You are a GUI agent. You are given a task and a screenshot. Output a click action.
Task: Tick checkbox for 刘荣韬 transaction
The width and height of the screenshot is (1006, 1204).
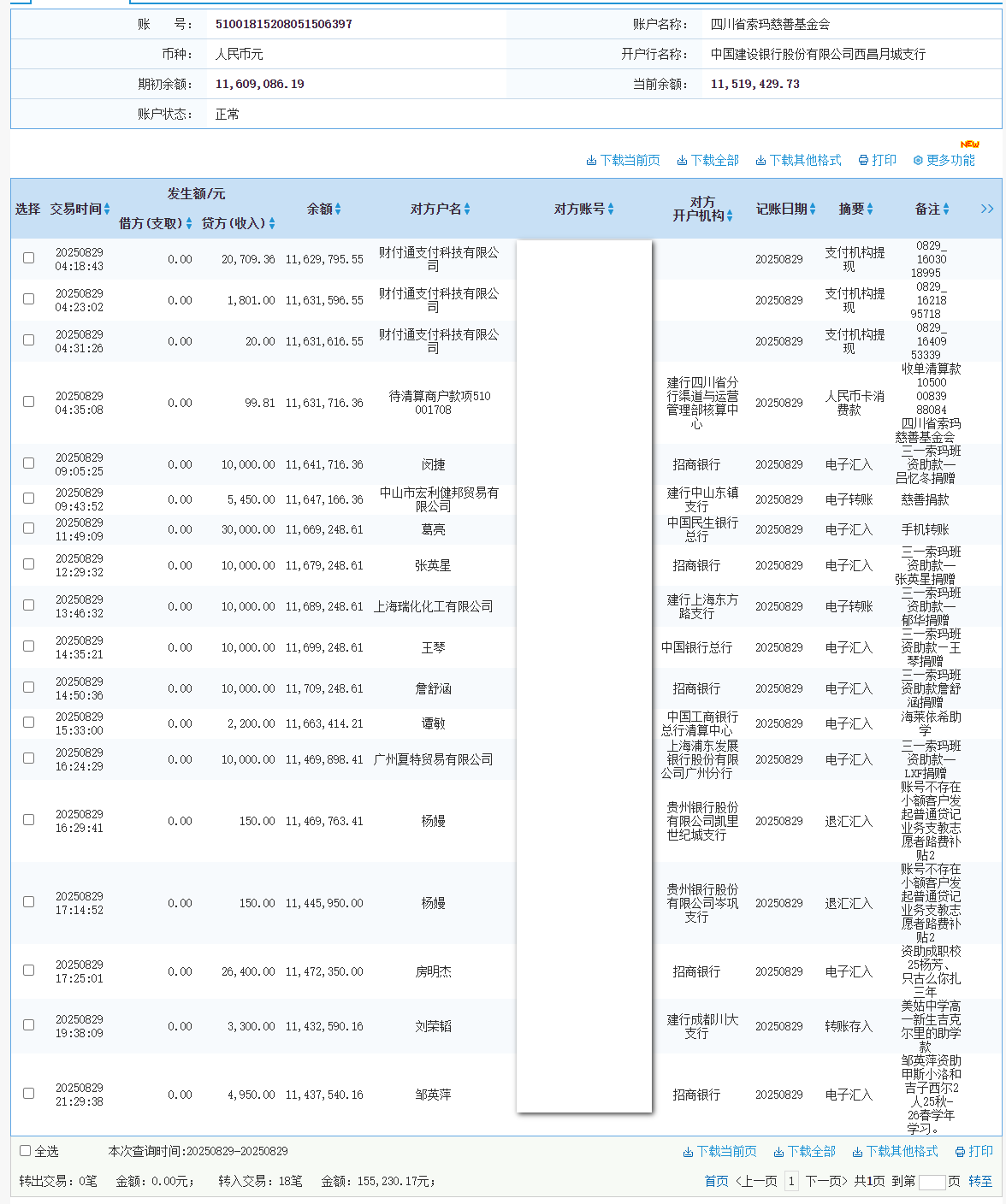pos(29,1025)
